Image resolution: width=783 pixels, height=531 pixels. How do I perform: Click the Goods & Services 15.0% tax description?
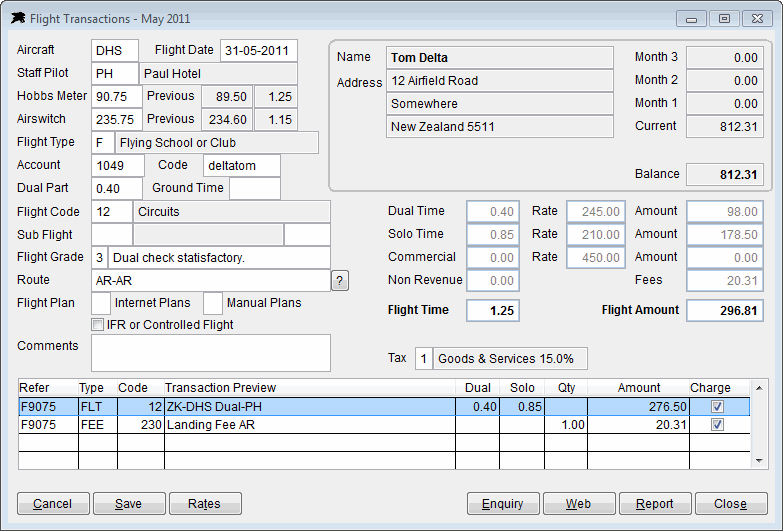(510, 359)
